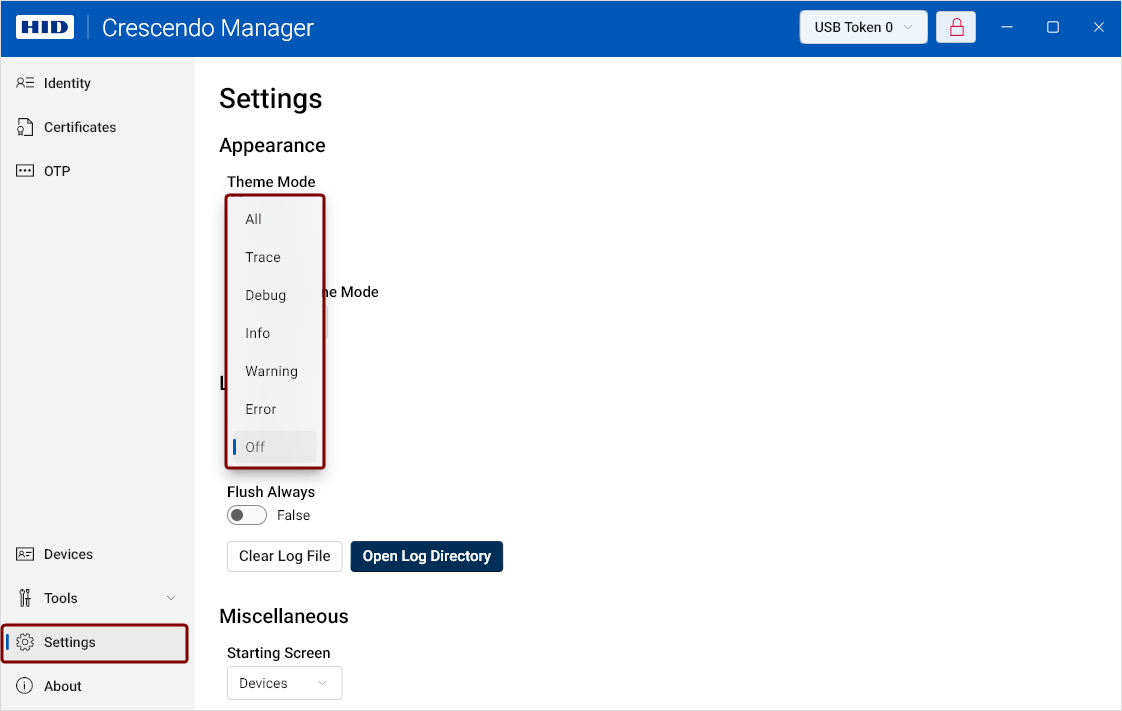Choose Error log level
This screenshot has height=711, width=1122.
275,408
